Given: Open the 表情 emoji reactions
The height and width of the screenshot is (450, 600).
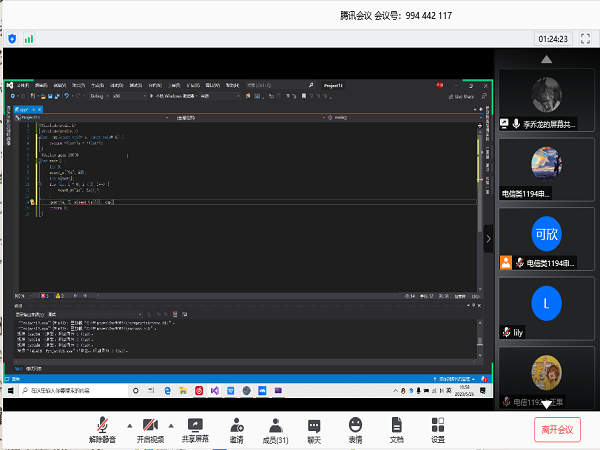Looking at the screenshot, I should (355, 429).
